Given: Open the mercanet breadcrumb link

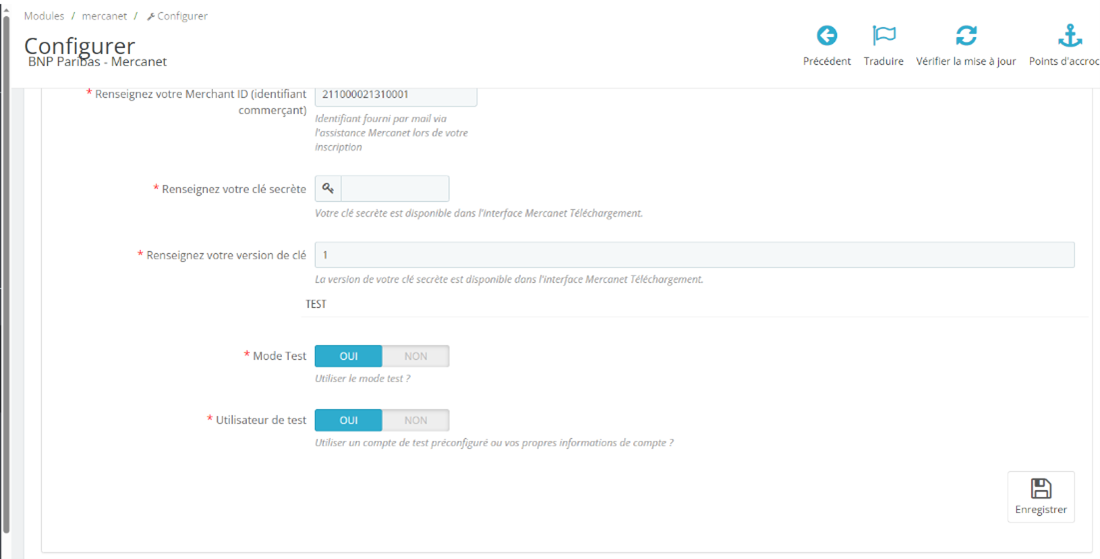Looking at the screenshot, I should coord(103,17).
